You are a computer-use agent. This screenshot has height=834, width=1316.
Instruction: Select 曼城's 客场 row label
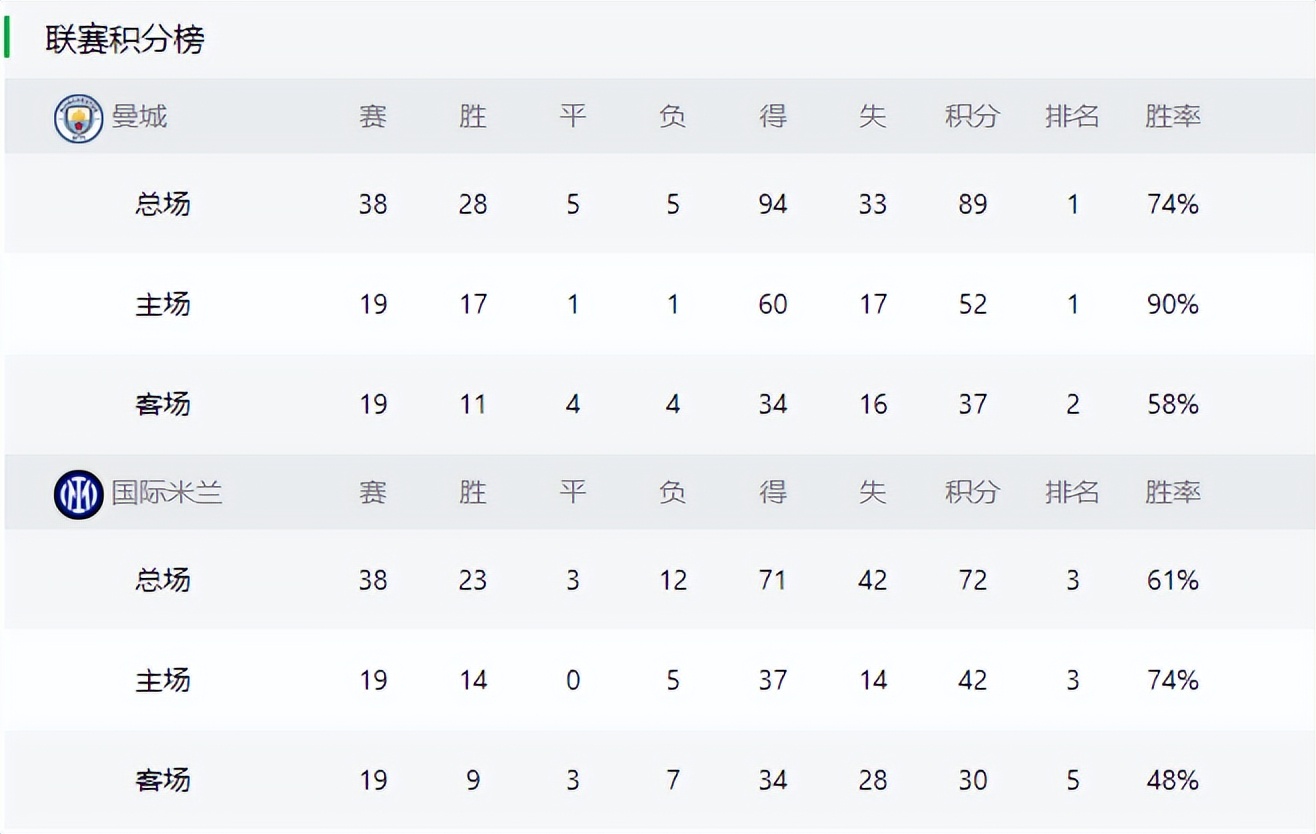[x=162, y=404]
